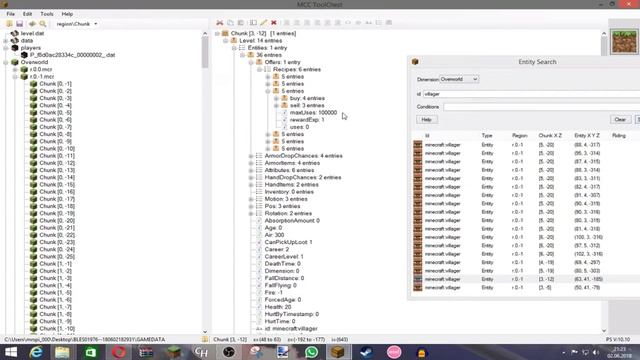The width and height of the screenshot is (640, 360).
Task: Select id: minecraft:villager tag
Action: 291,329
